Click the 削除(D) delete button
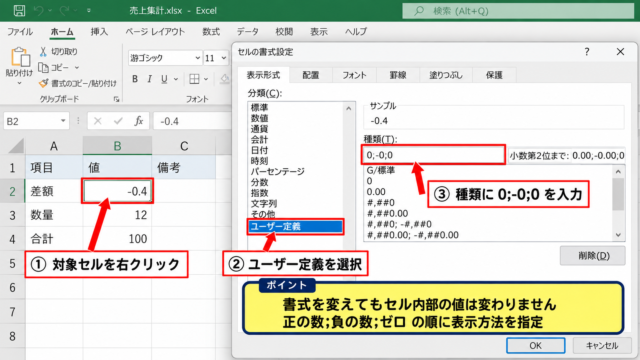 [x=593, y=256]
